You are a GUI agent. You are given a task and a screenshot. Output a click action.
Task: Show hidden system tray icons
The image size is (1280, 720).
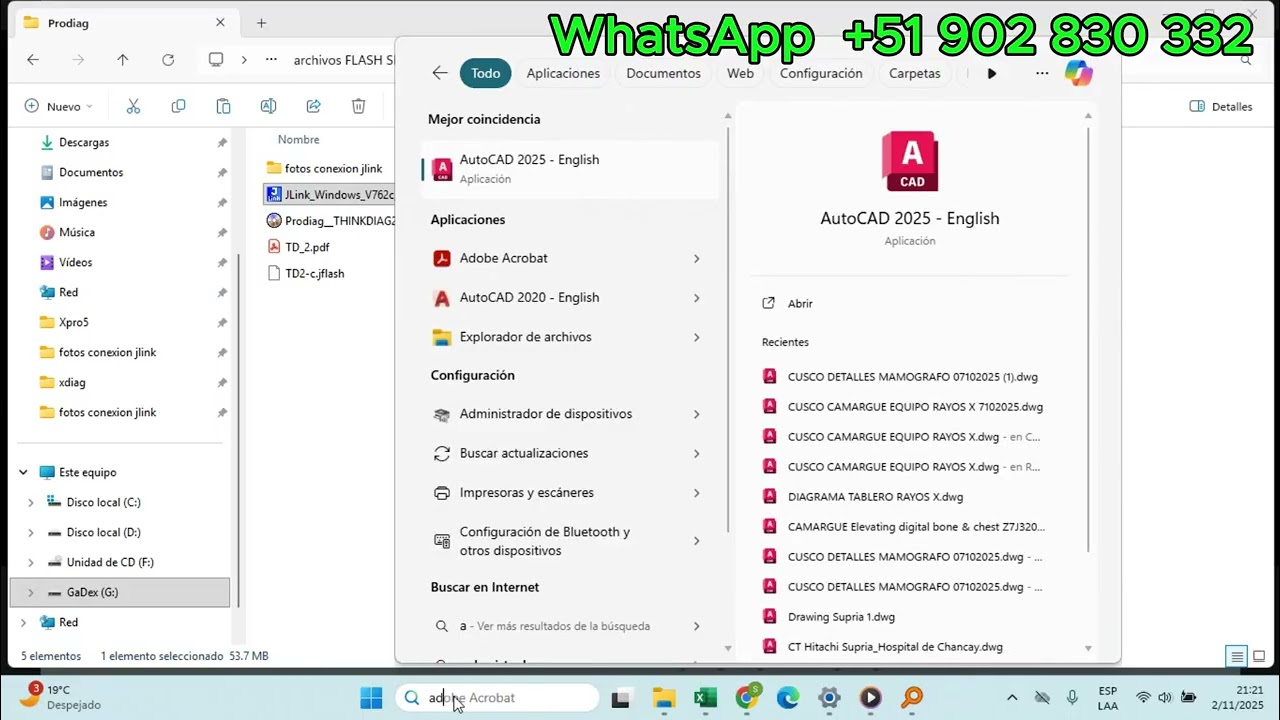(x=1012, y=698)
